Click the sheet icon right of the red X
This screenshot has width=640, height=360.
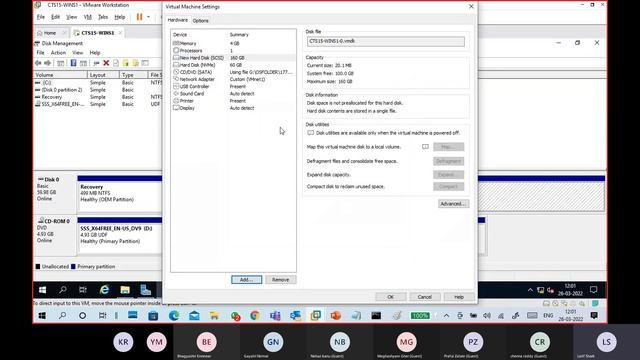pos(116,63)
